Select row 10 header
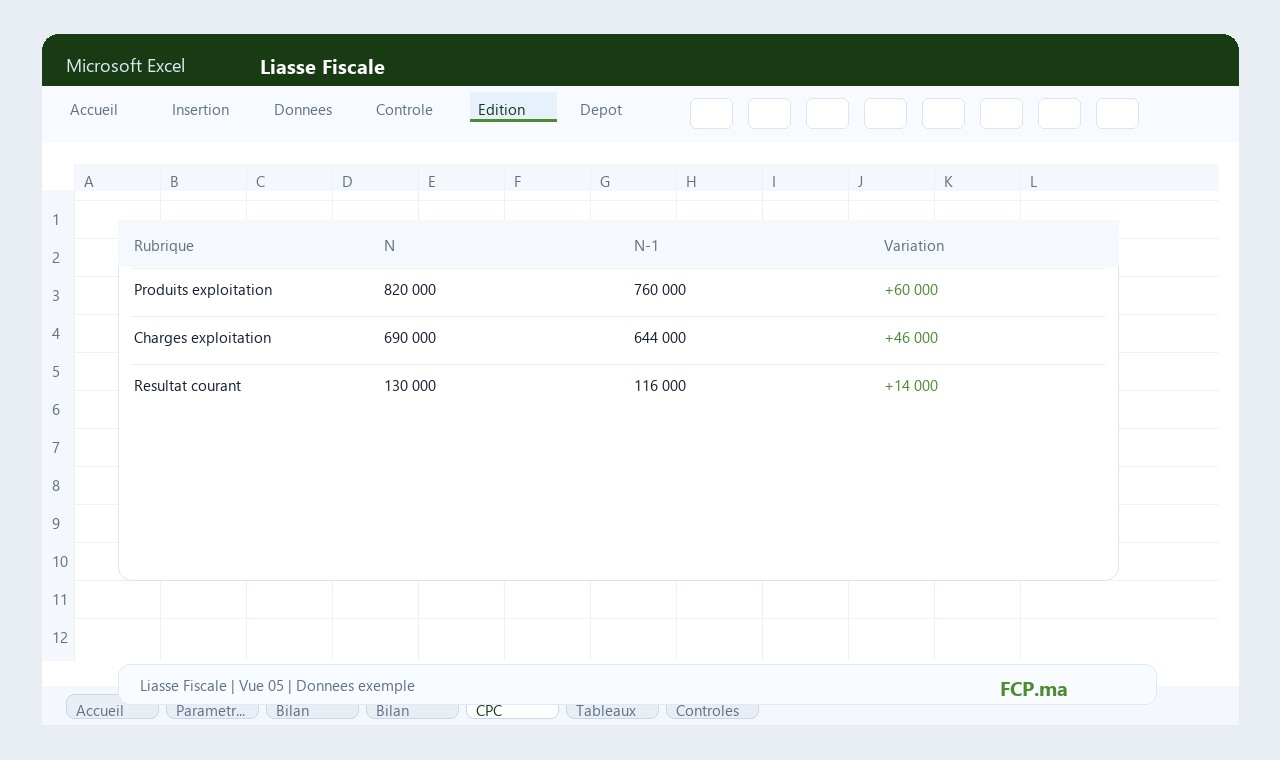 [58, 561]
